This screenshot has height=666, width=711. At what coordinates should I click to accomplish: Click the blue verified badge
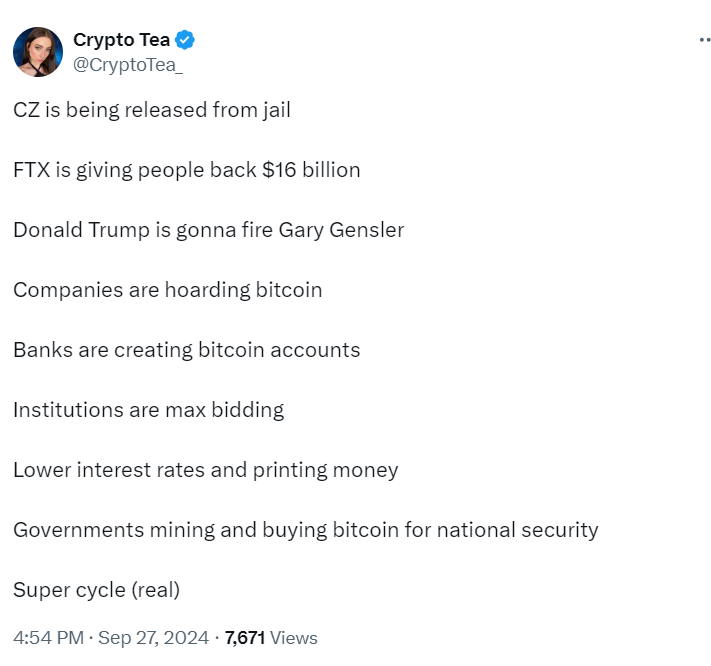click(185, 40)
